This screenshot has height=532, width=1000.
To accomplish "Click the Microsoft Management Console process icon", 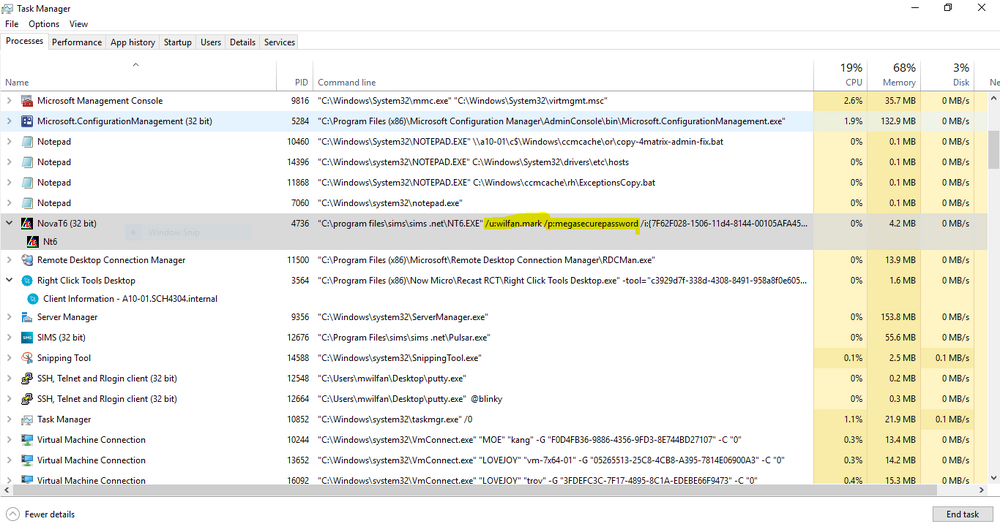I will [27, 101].
